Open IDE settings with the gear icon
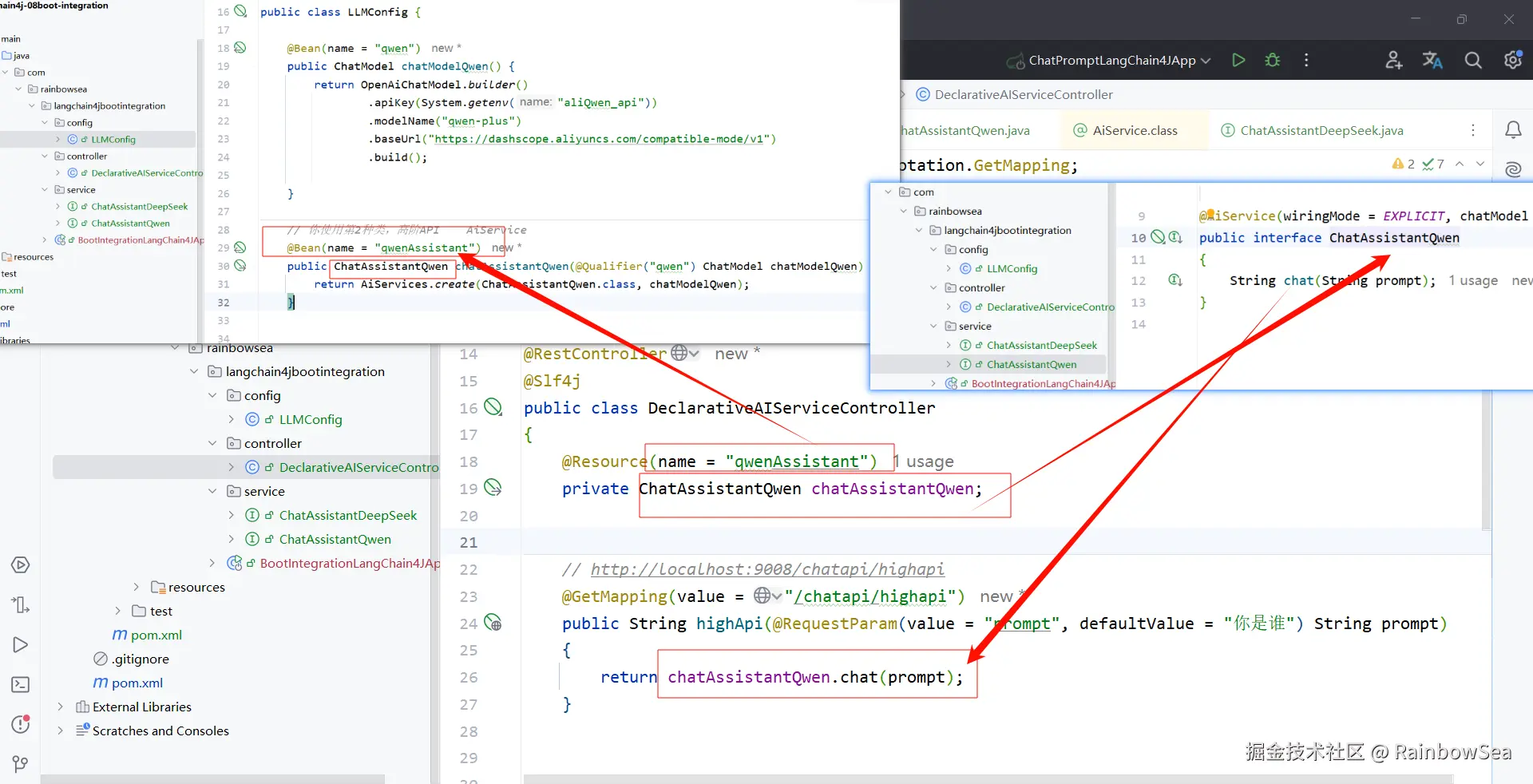 click(x=1512, y=60)
